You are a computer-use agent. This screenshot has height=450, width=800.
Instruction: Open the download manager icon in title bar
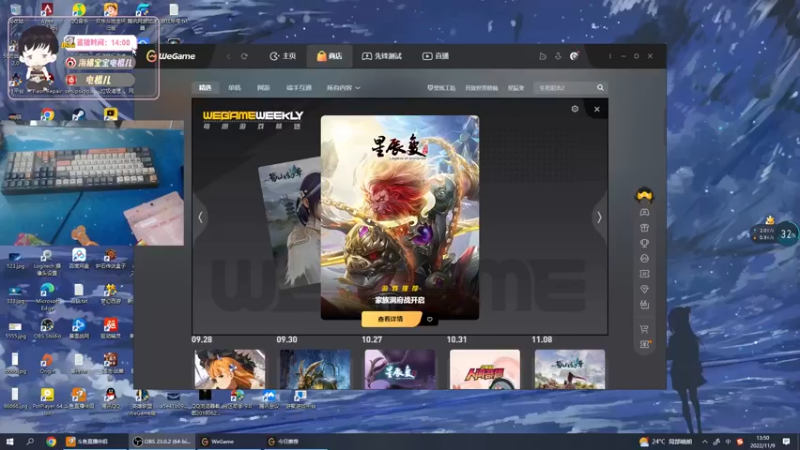(x=558, y=56)
